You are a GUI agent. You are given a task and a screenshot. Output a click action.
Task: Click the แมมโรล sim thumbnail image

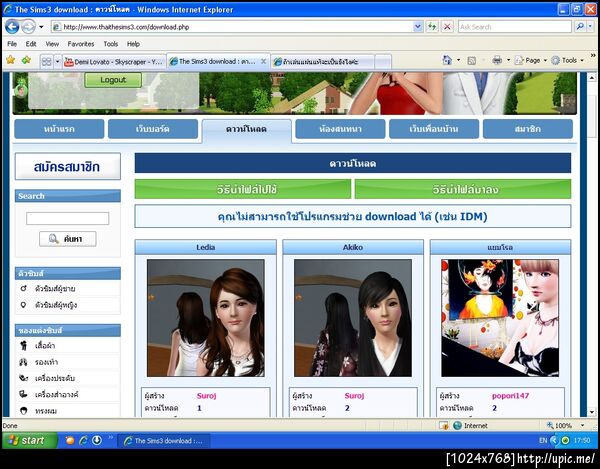point(500,318)
